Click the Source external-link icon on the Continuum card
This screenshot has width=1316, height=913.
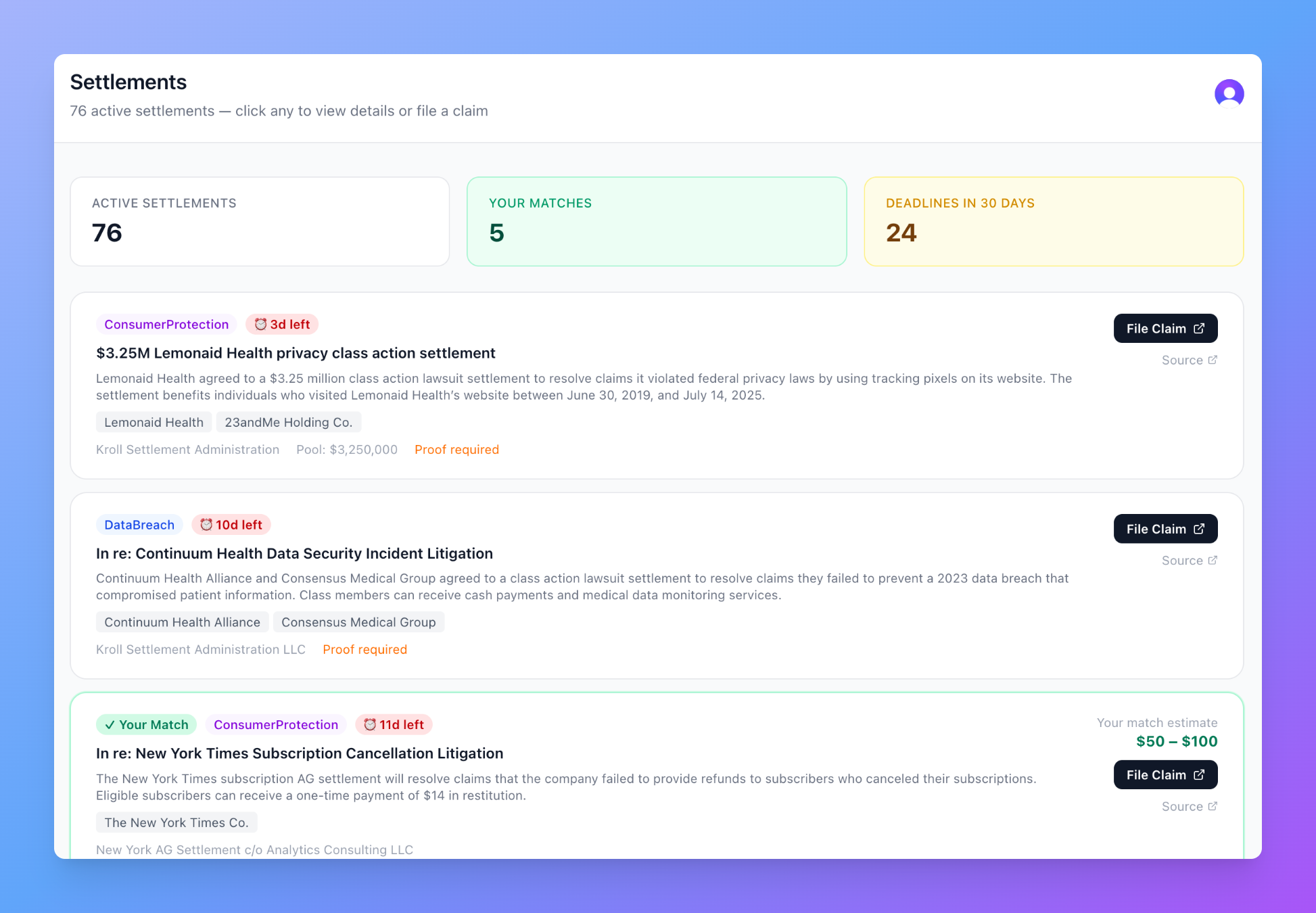(x=1212, y=560)
